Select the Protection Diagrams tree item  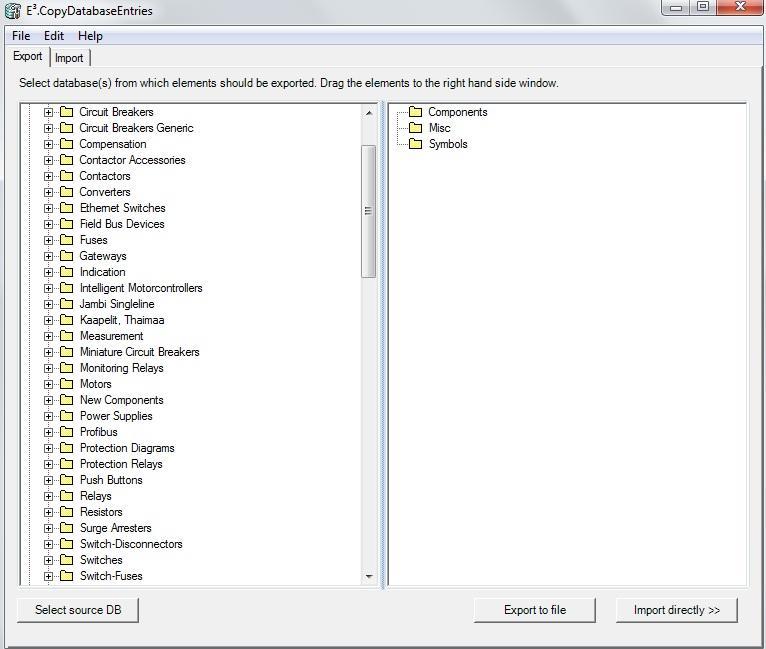(x=127, y=448)
